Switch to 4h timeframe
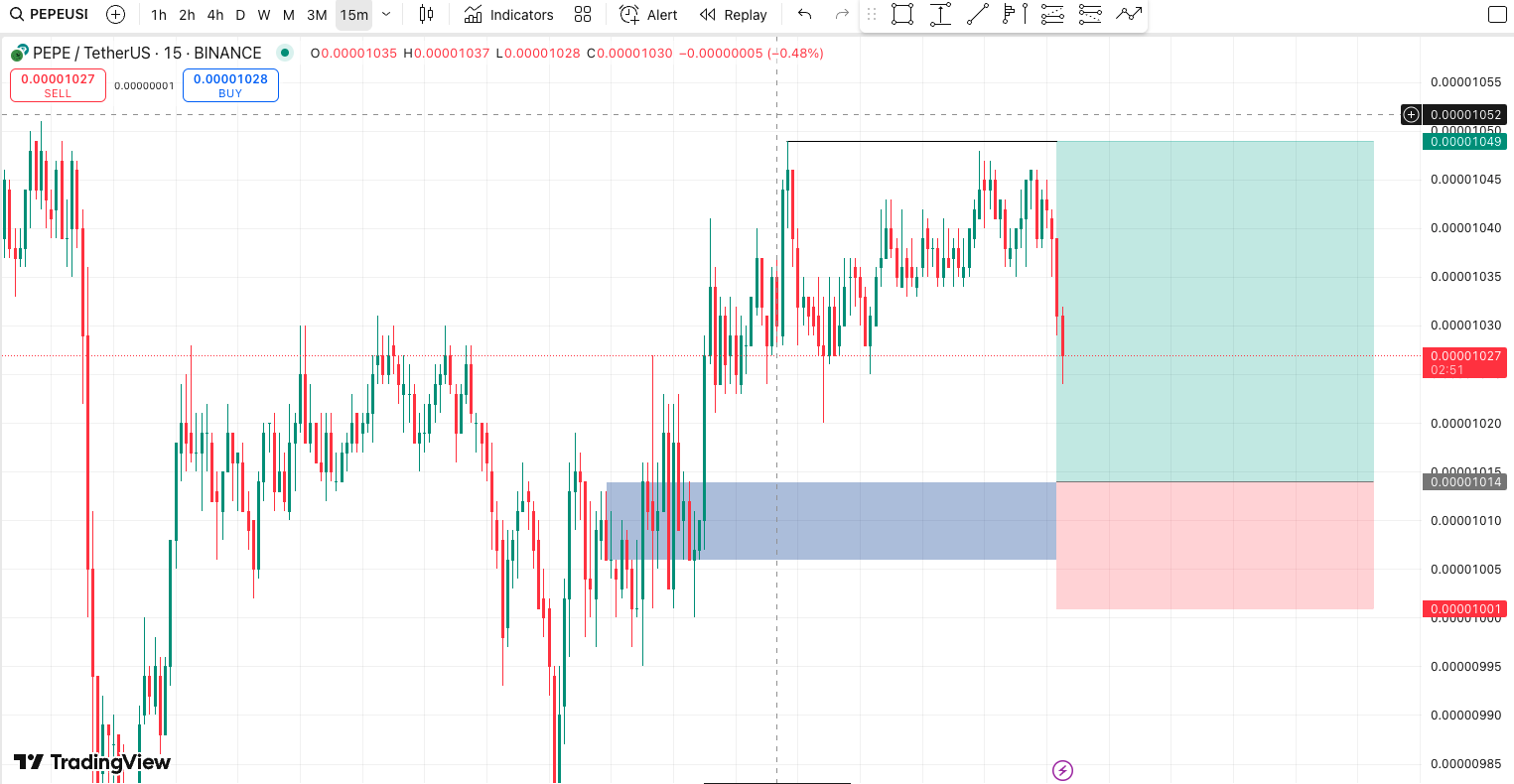Viewport: 1514px width, 784px height. click(215, 15)
